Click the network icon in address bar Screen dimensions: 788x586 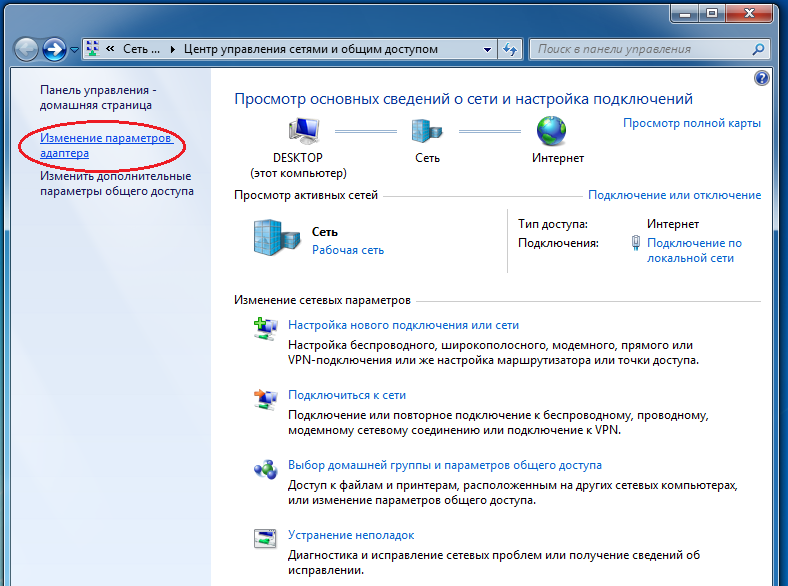point(92,49)
